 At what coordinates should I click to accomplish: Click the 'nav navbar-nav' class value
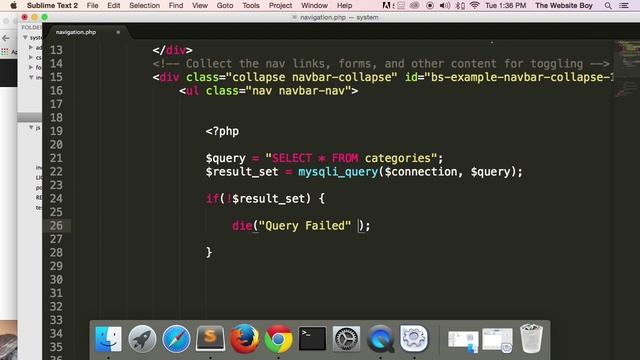tap(298, 91)
